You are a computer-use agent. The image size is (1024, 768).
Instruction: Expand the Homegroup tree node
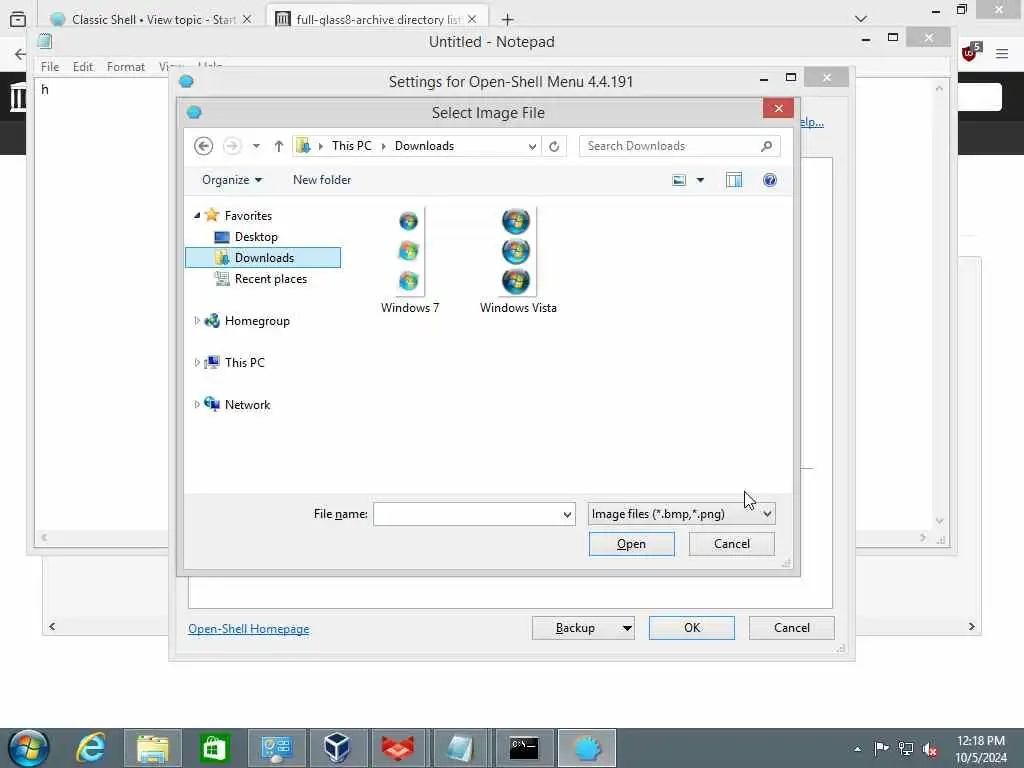197,321
